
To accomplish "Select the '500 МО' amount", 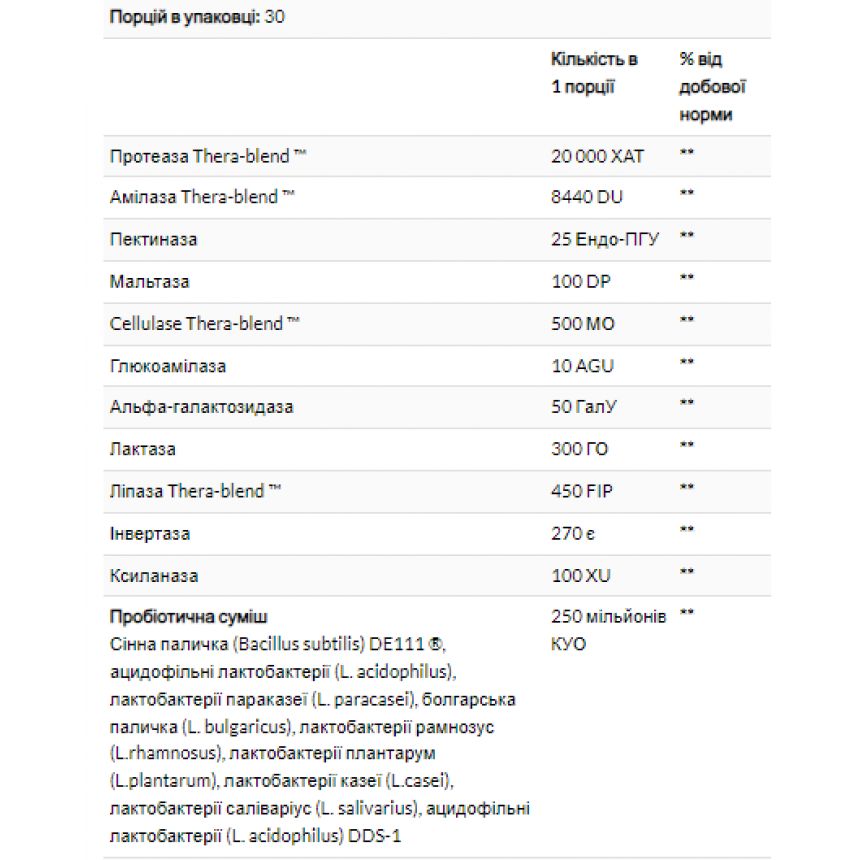I will 582,324.
